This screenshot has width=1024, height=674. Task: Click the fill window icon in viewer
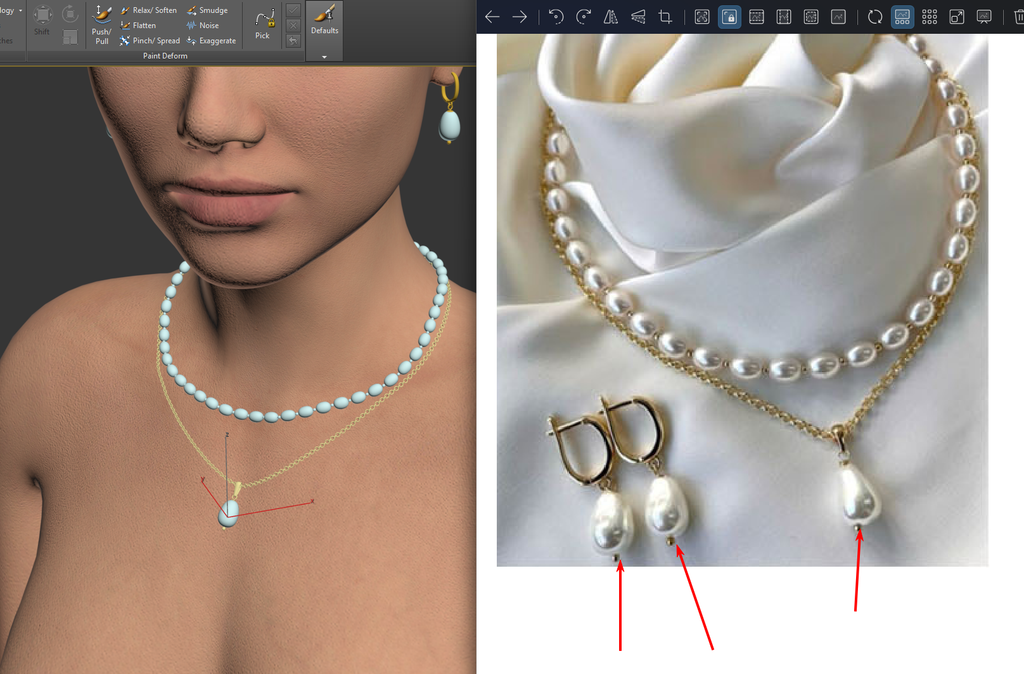click(811, 16)
